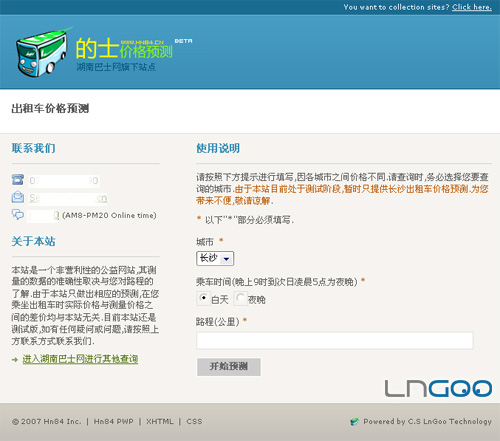Screen dimensions: 500x441
Task: Open the Hn84 PWP footer item
Action: [113, 422]
